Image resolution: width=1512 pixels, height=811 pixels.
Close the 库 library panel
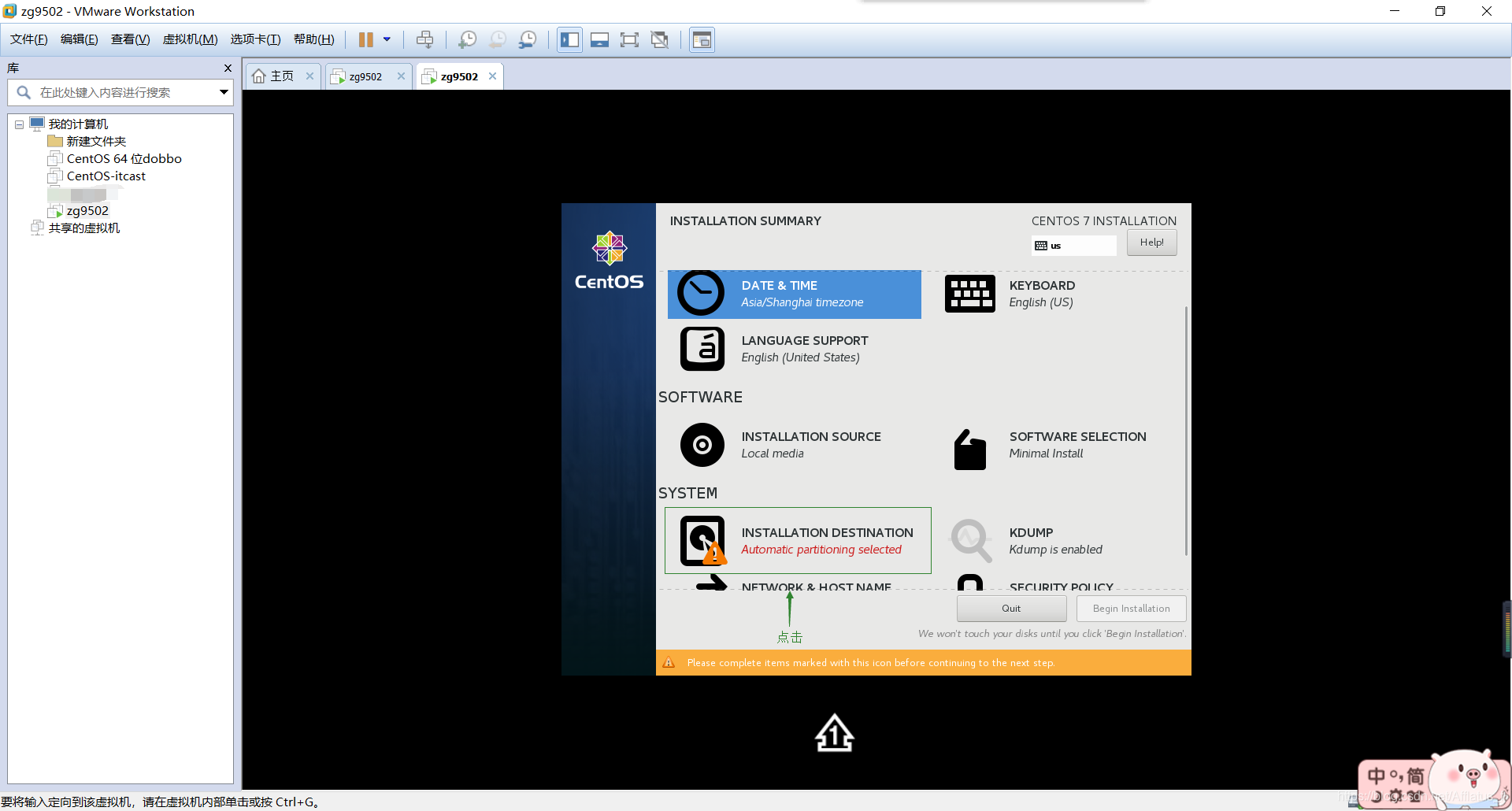point(228,69)
